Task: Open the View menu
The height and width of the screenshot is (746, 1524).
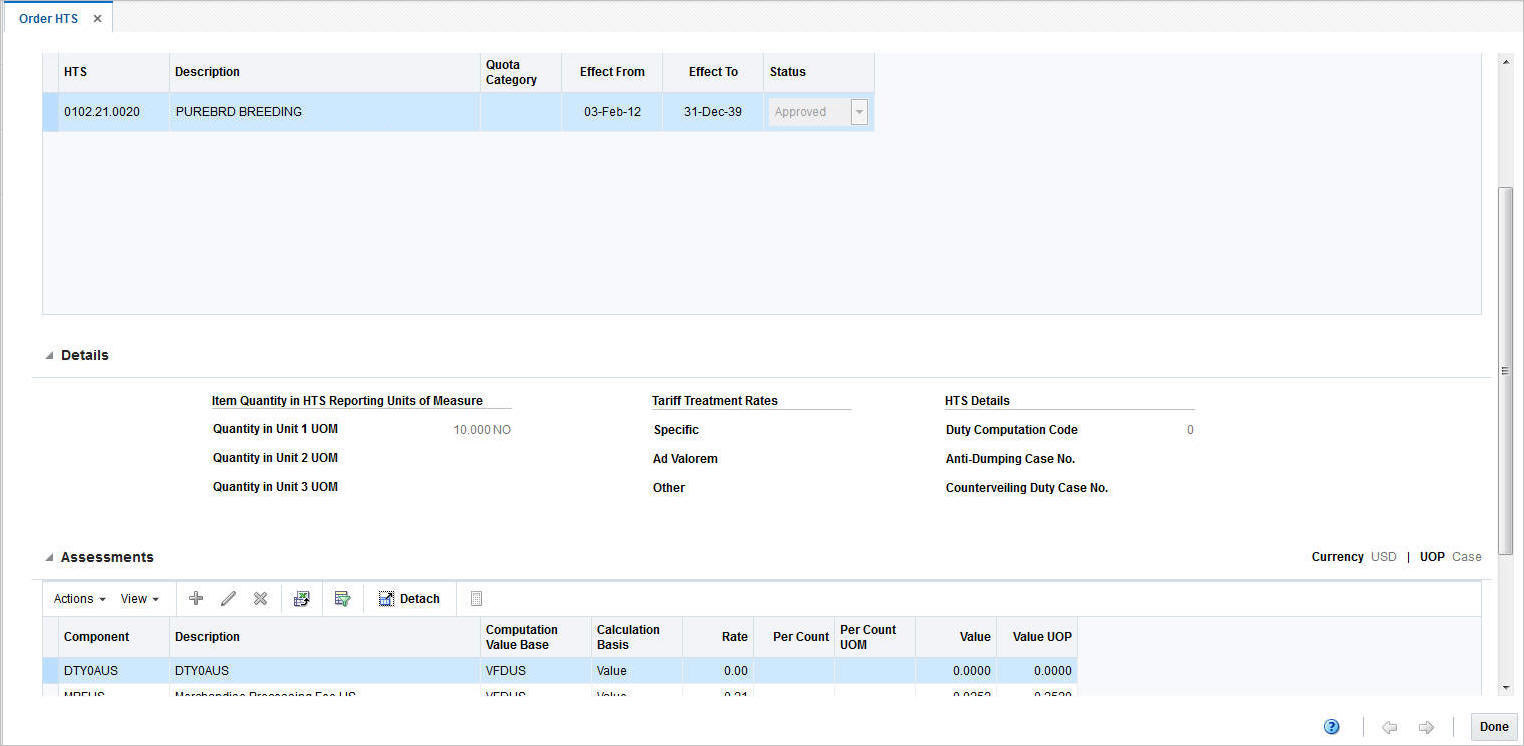Action: [139, 598]
